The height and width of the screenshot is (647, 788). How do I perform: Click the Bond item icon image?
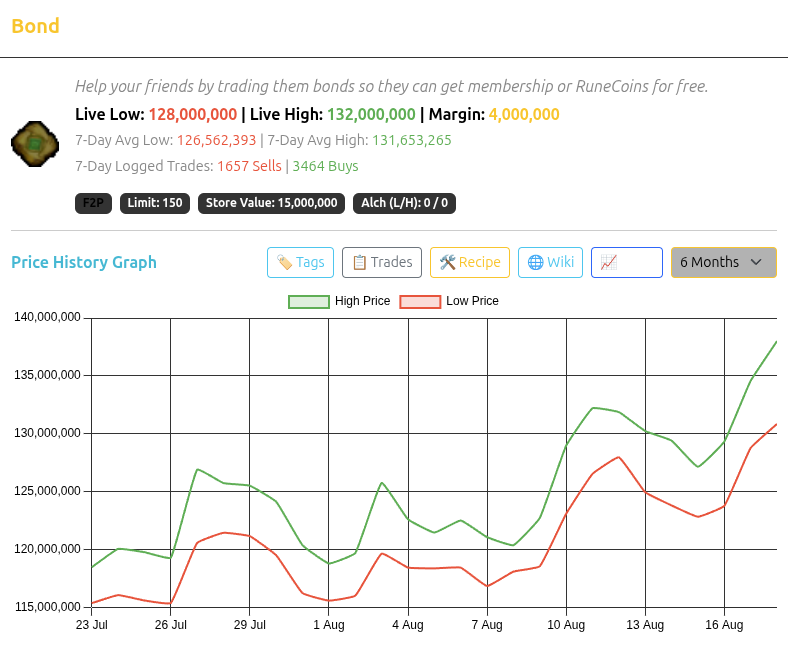(35, 144)
